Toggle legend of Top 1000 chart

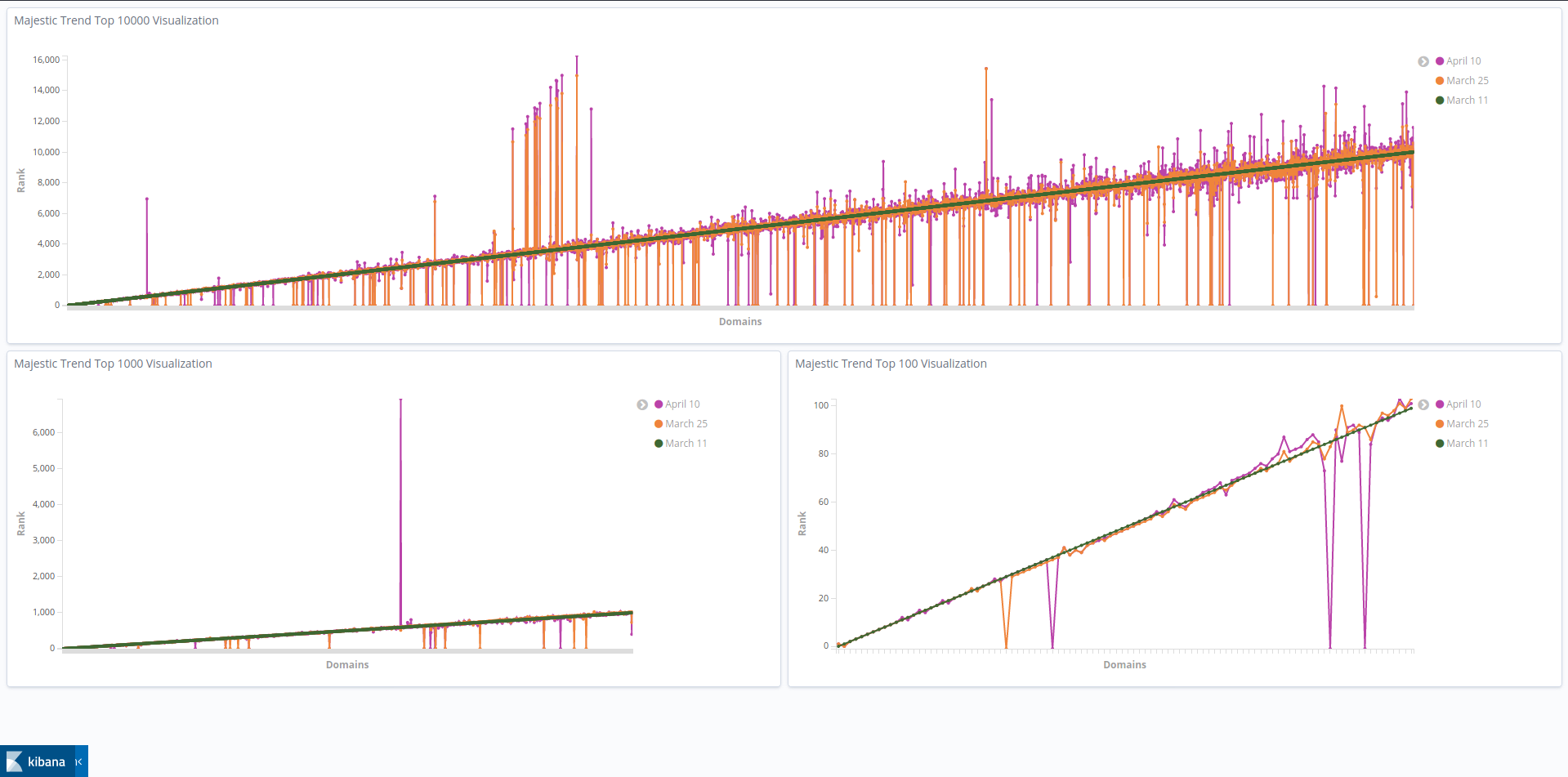642,404
